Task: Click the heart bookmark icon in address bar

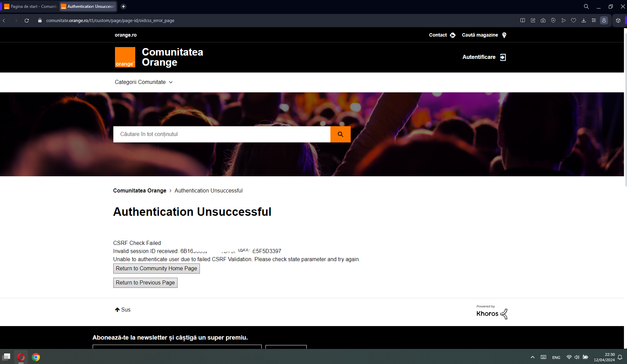Action: click(573, 20)
